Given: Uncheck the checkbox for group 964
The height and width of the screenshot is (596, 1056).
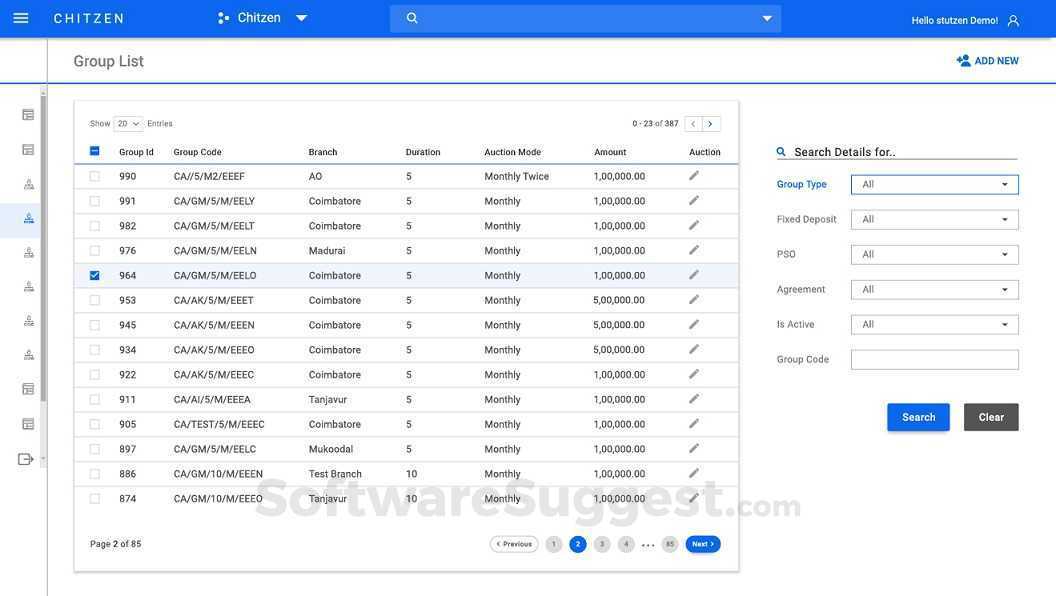Looking at the screenshot, I should click(95, 276).
